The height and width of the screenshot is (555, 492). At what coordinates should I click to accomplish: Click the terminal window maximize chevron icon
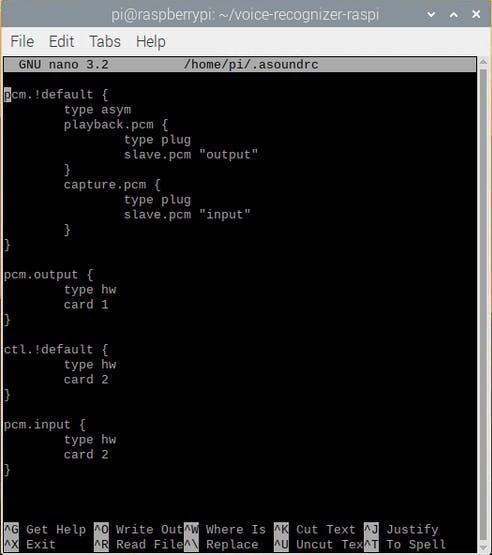tap(454, 15)
